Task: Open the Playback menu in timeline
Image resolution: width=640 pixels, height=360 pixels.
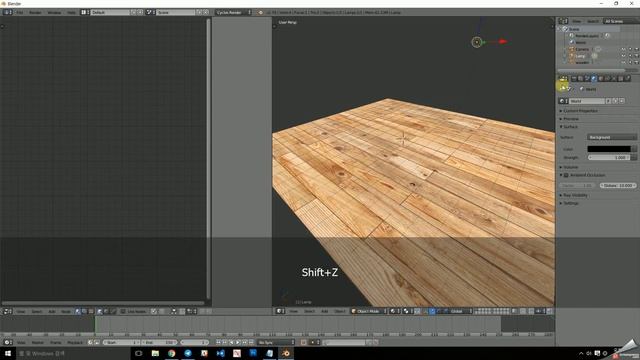Action: point(75,342)
